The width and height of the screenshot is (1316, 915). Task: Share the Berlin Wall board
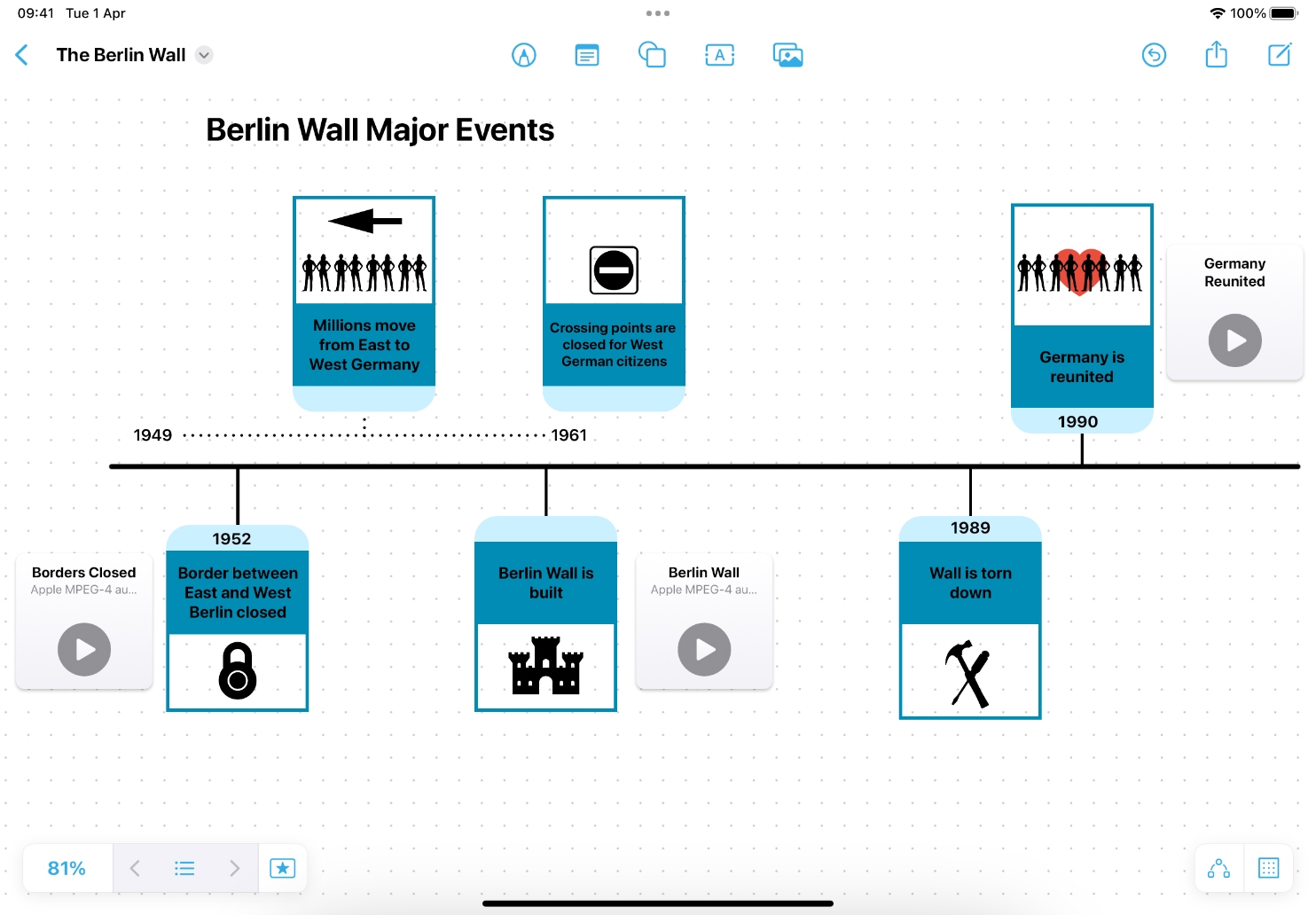point(1216,56)
